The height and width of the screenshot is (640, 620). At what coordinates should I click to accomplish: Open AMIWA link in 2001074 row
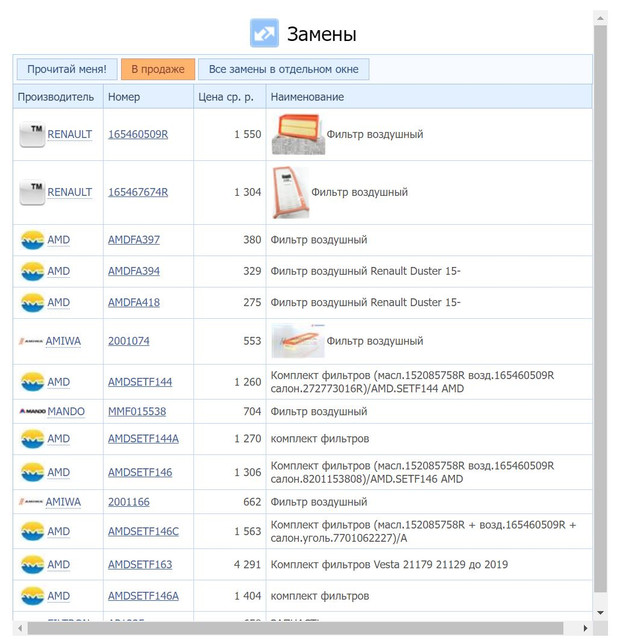click(x=63, y=341)
